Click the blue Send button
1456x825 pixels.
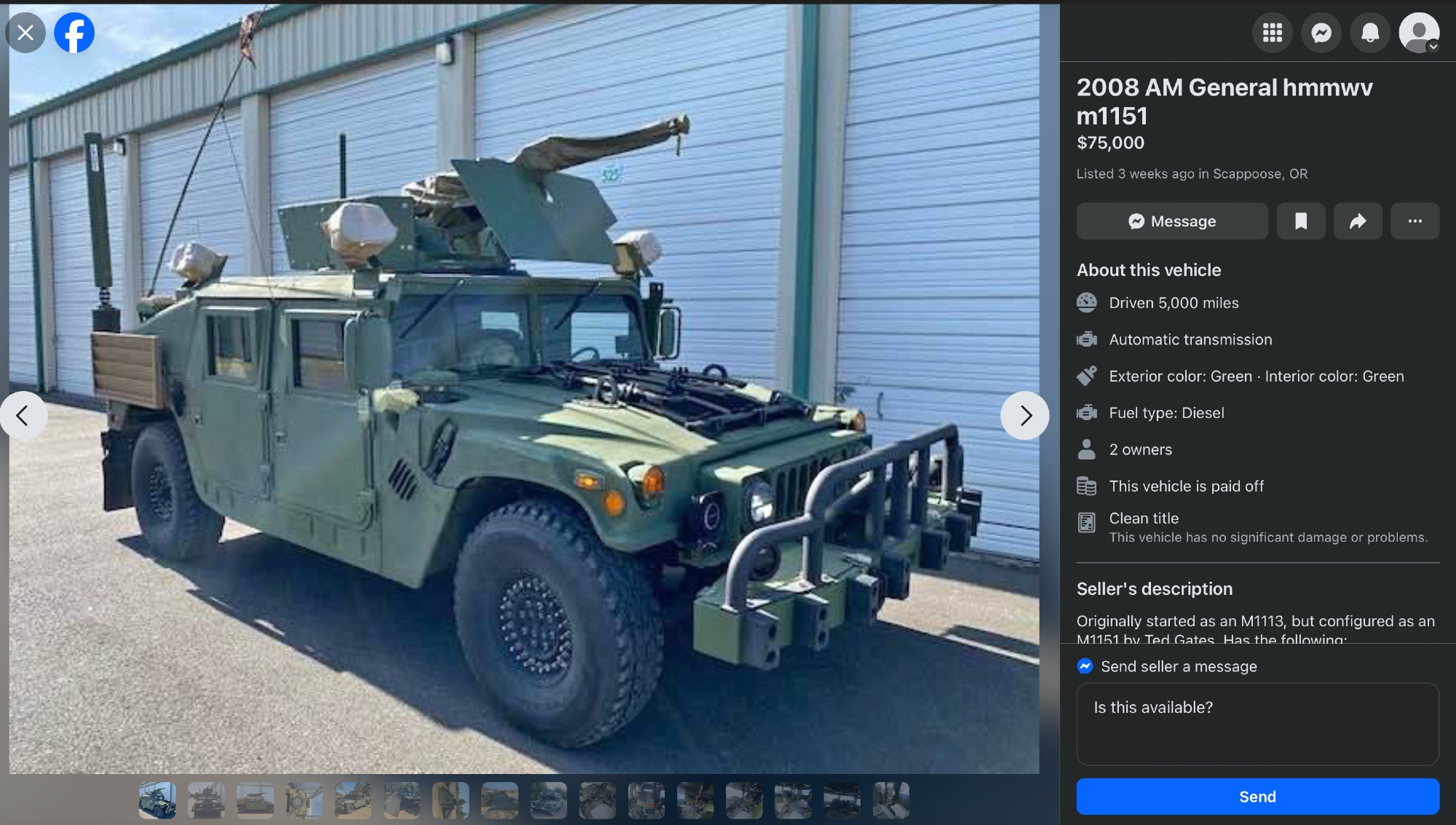pyautogui.click(x=1257, y=797)
